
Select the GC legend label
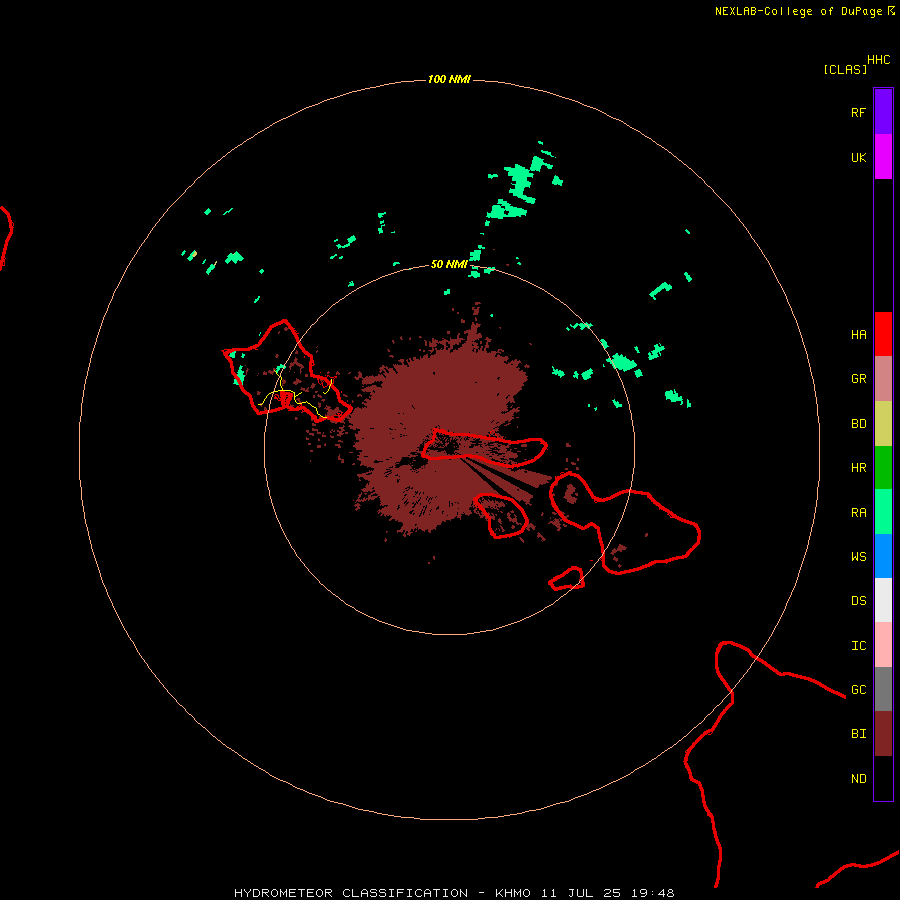pos(858,690)
